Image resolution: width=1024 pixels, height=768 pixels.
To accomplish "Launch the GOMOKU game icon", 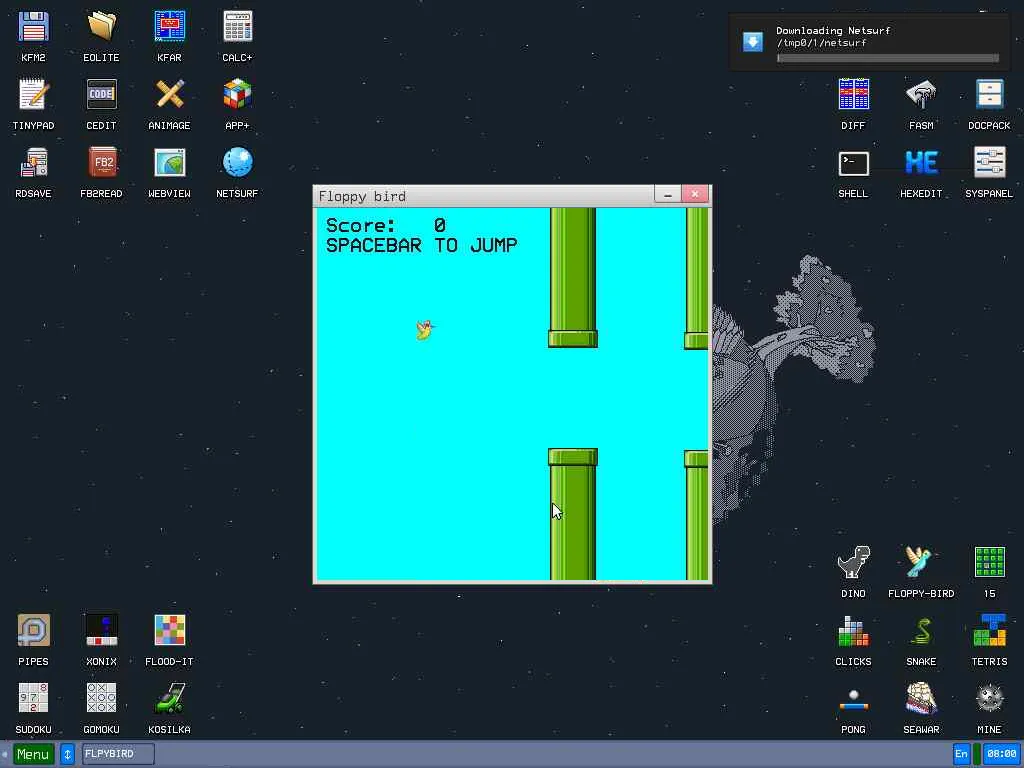I will point(101,699).
